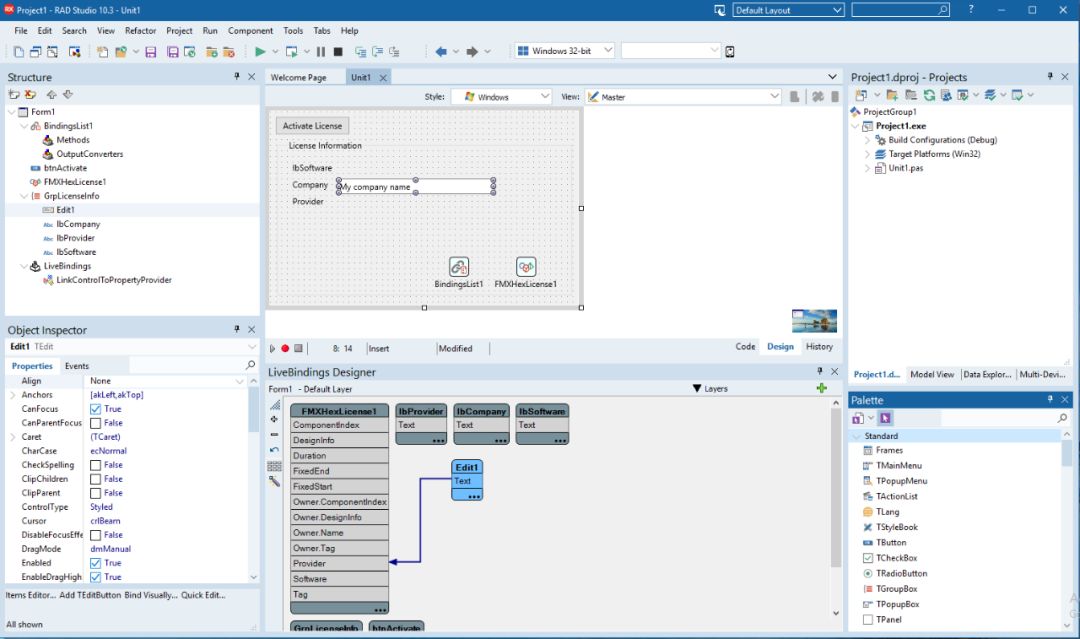The width and height of the screenshot is (1080, 639).
Task: Open the Style dropdown showing Windows
Action: pyautogui.click(x=501, y=97)
